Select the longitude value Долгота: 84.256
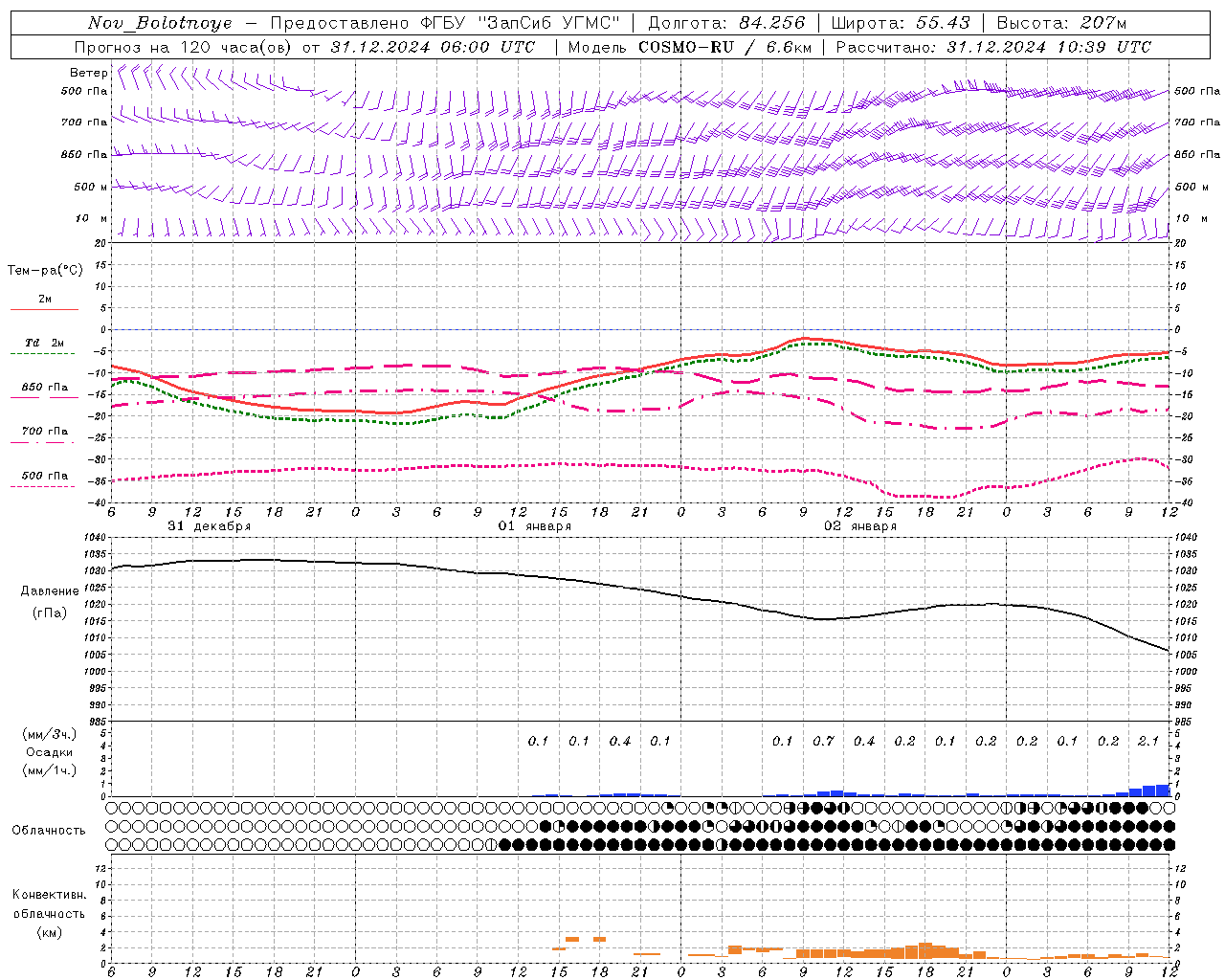 [x=726, y=23]
